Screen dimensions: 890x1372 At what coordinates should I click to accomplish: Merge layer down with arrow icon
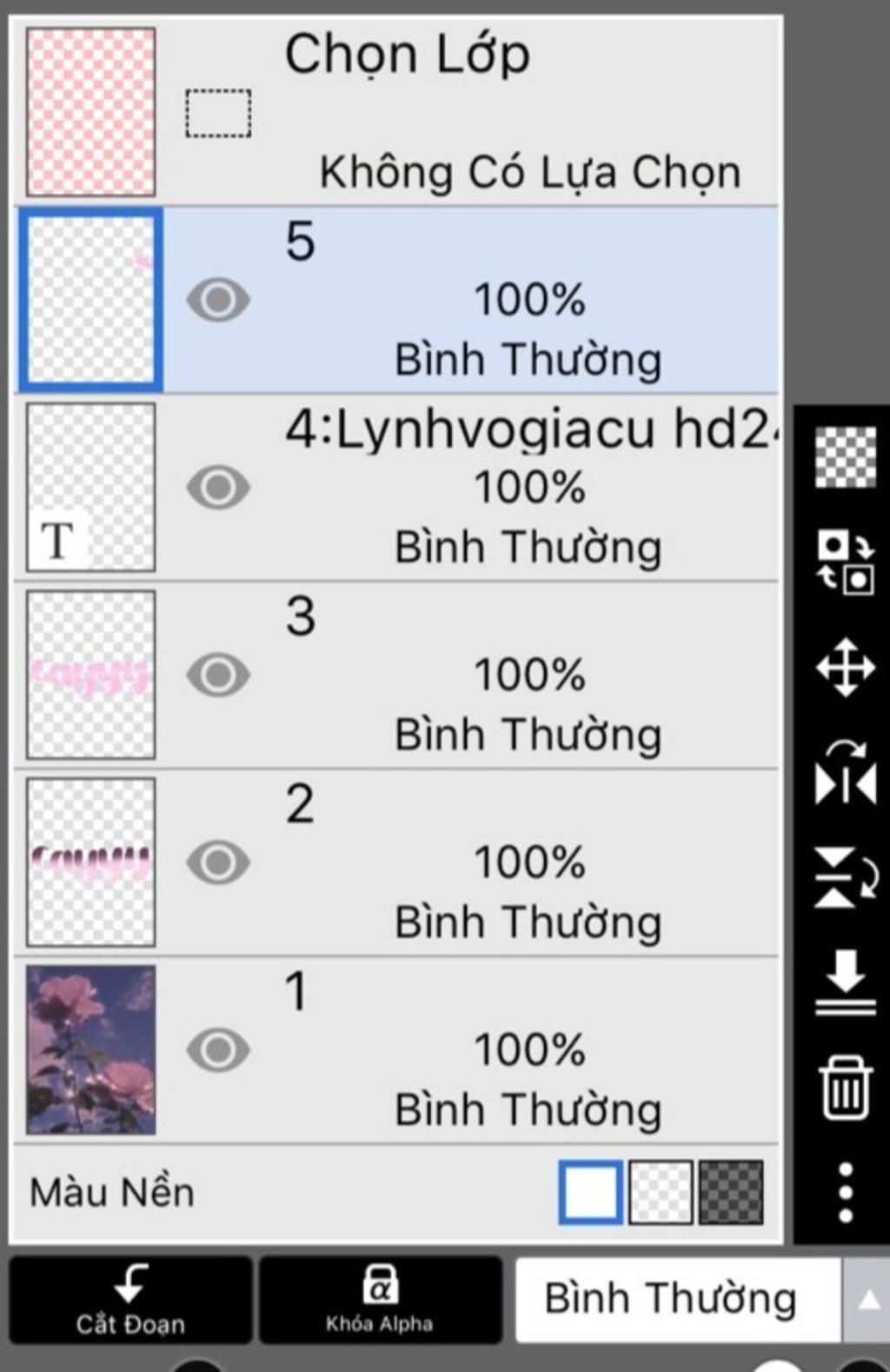point(845,982)
